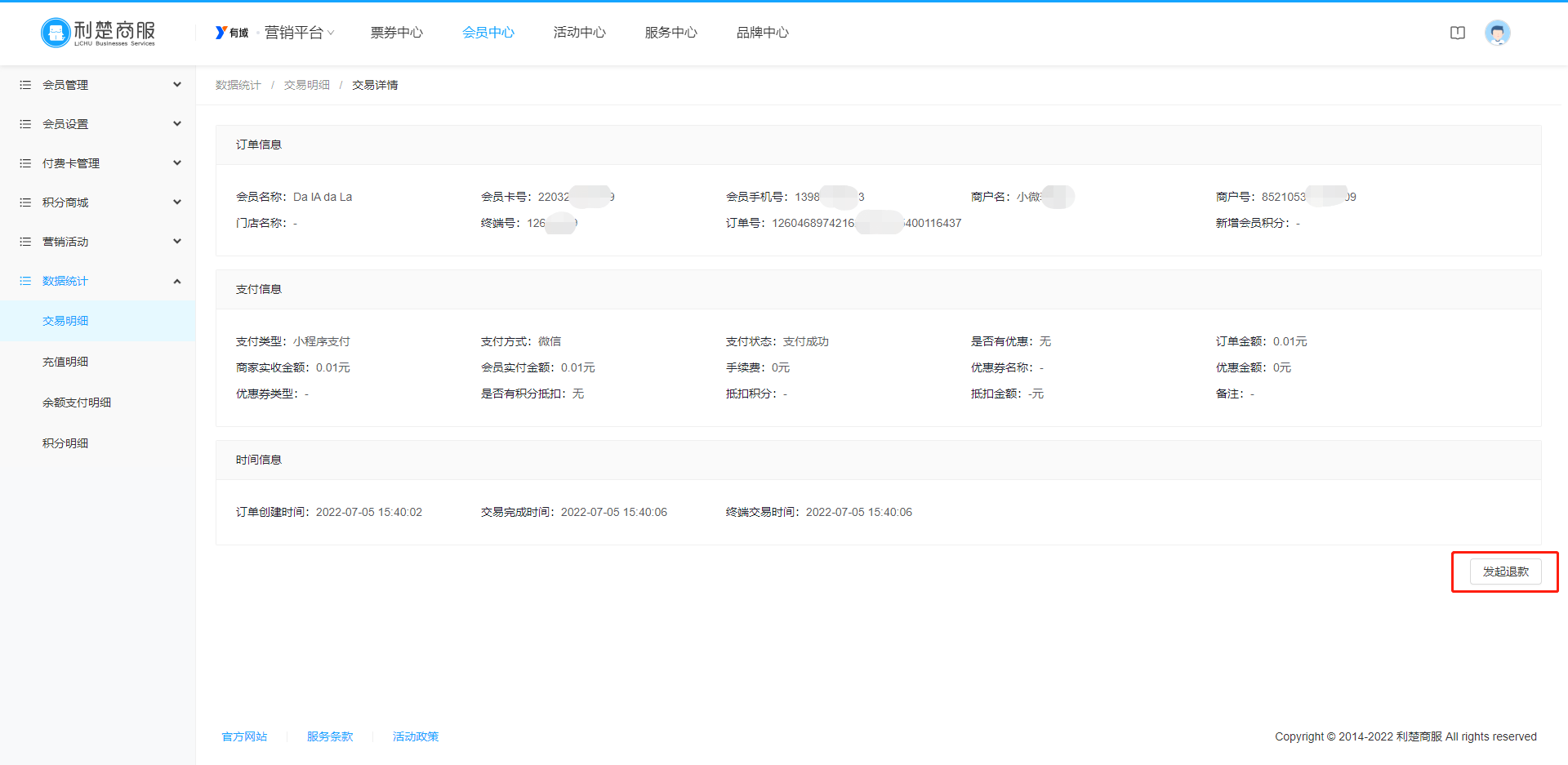1568x765 pixels.
Task: Open the 官方网站 footer link
Action: click(x=245, y=736)
